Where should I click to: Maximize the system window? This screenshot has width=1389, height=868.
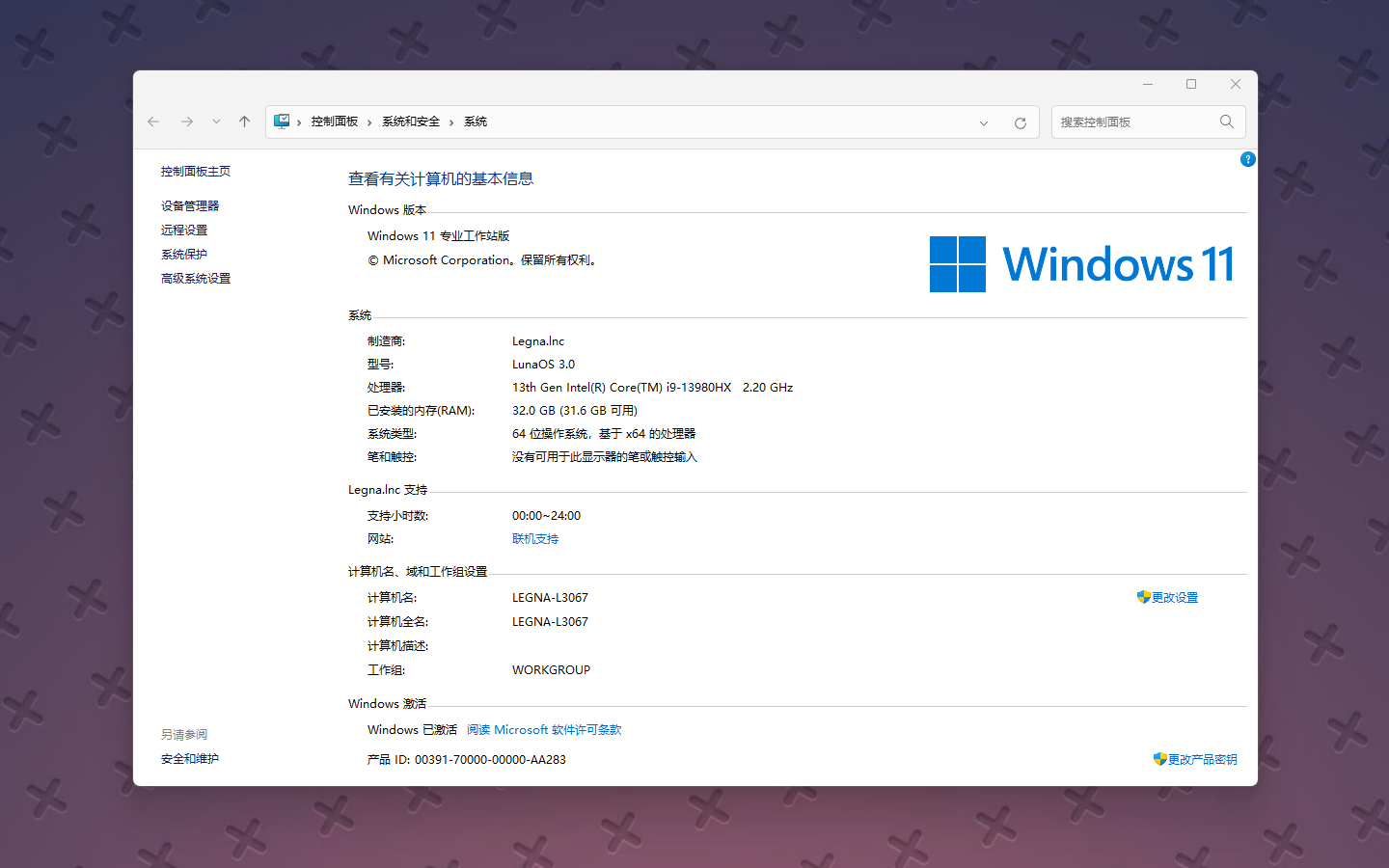click(1191, 84)
